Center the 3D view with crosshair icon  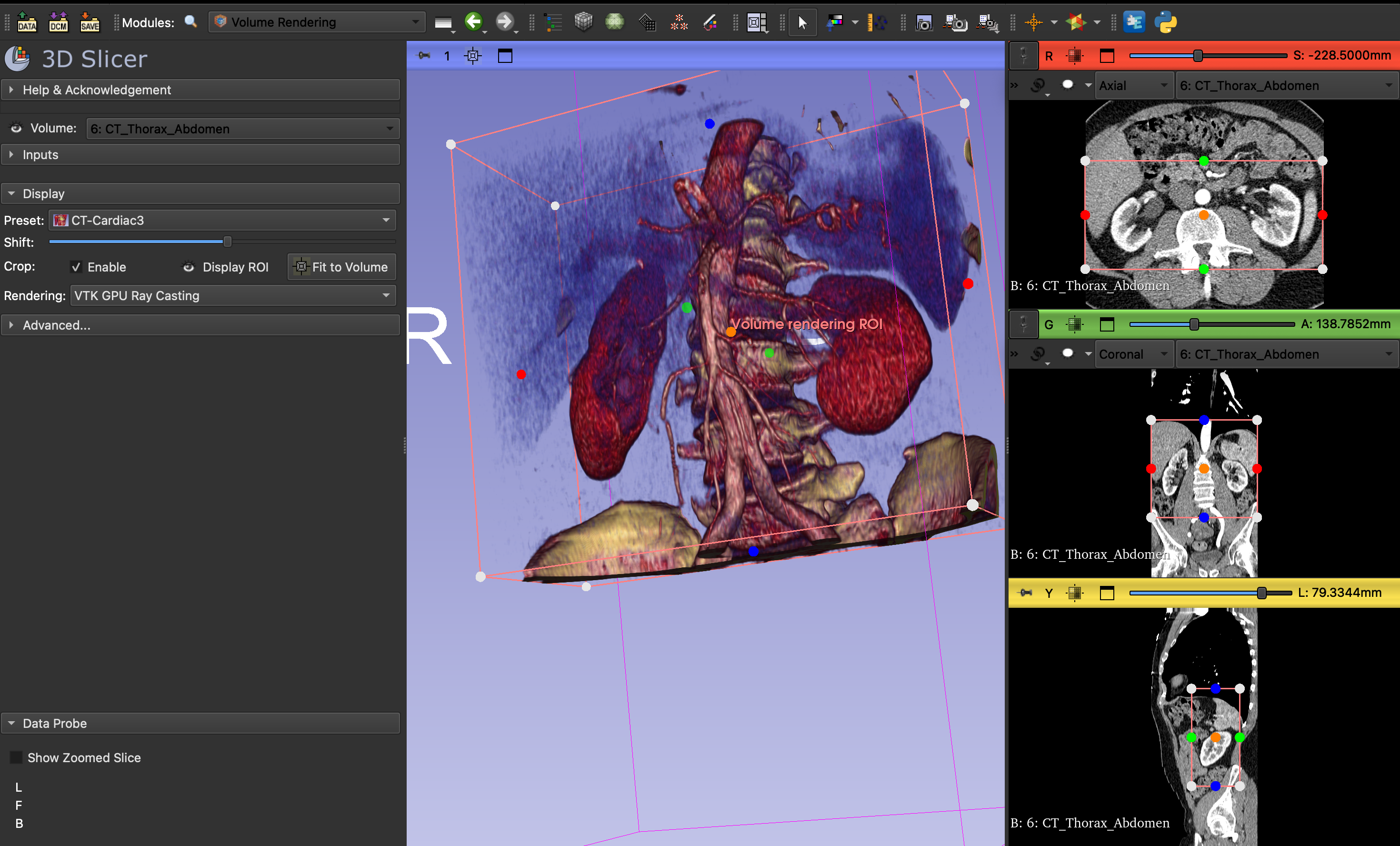473,56
